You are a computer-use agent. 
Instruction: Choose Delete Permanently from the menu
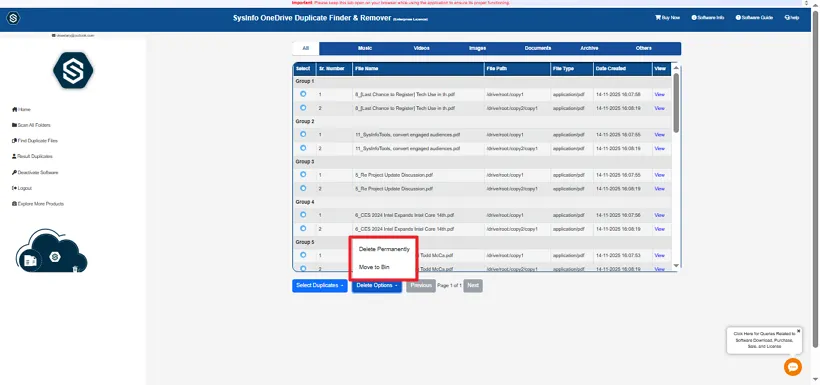tap(384, 250)
